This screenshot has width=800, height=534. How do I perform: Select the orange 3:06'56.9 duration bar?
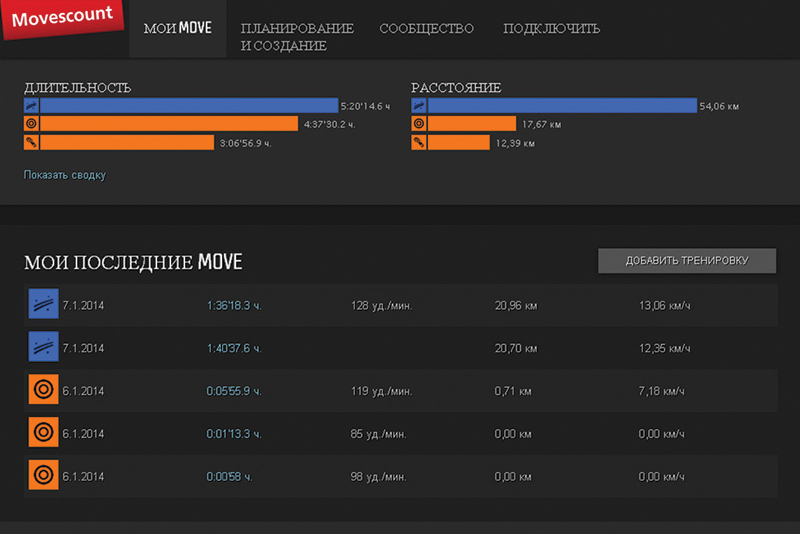127,142
